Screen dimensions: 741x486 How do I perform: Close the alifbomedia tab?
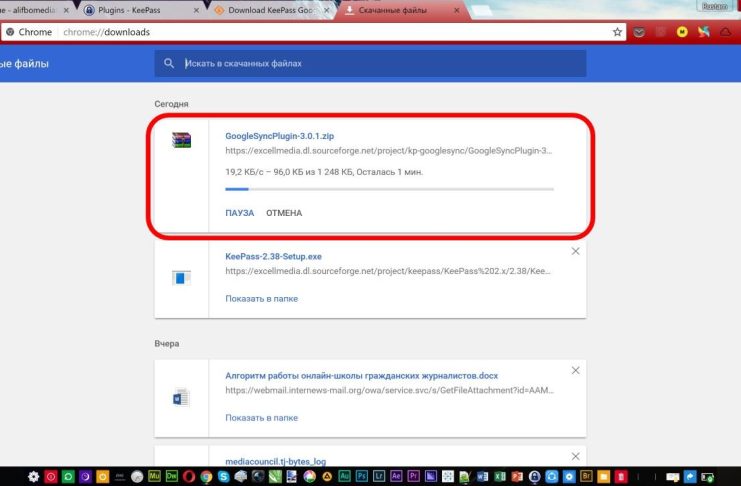pyautogui.click(x=66, y=10)
